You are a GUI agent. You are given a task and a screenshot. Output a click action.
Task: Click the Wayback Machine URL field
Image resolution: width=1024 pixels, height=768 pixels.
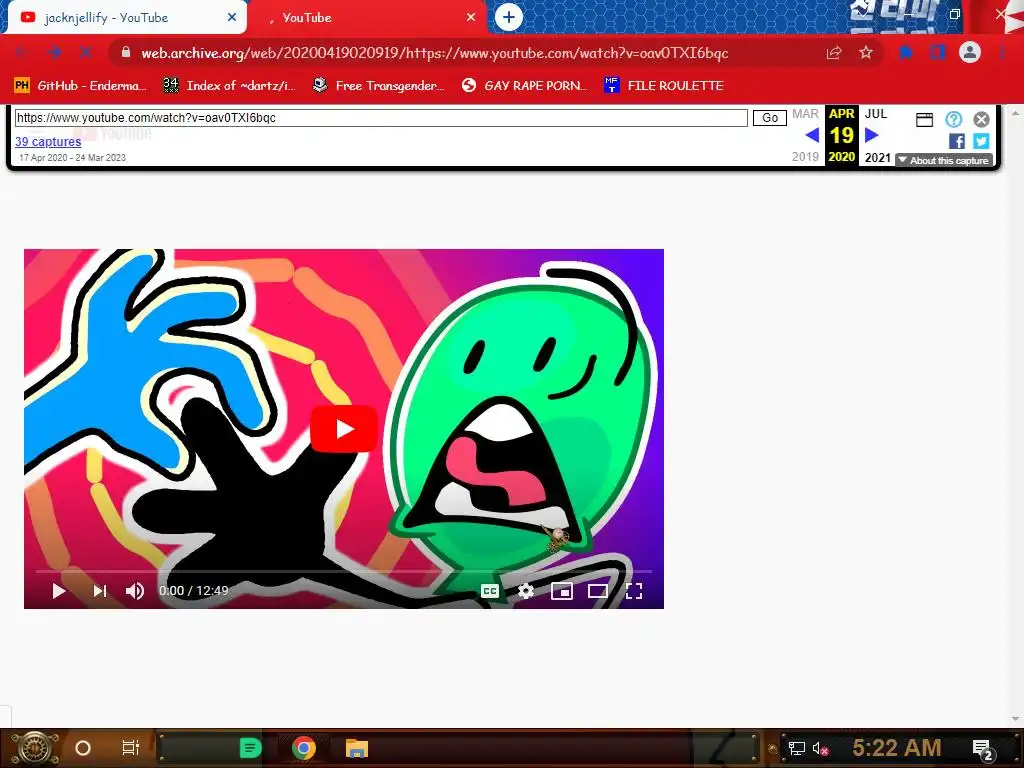coord(381,118)
